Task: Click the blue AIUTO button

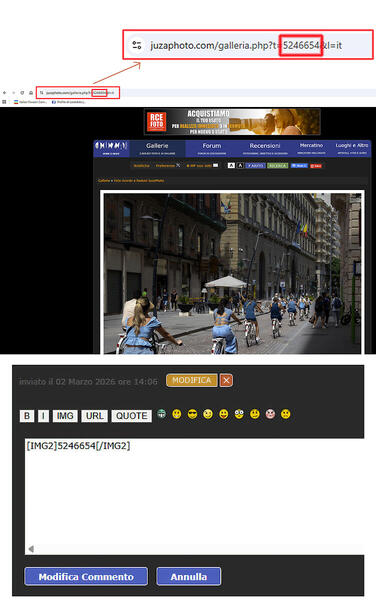Action: coord(256,166)
